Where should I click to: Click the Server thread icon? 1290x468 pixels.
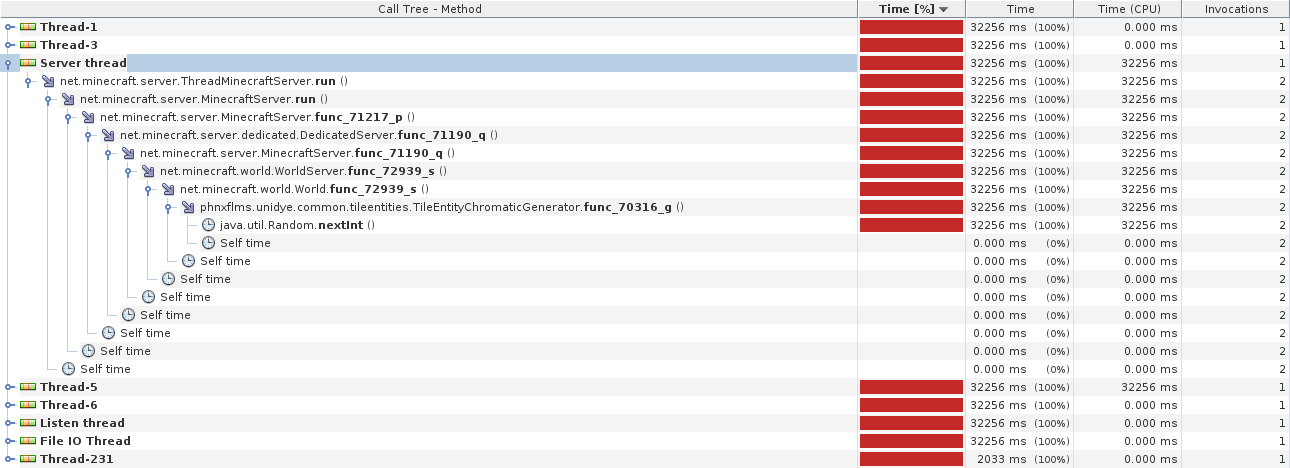click(28, 63)
